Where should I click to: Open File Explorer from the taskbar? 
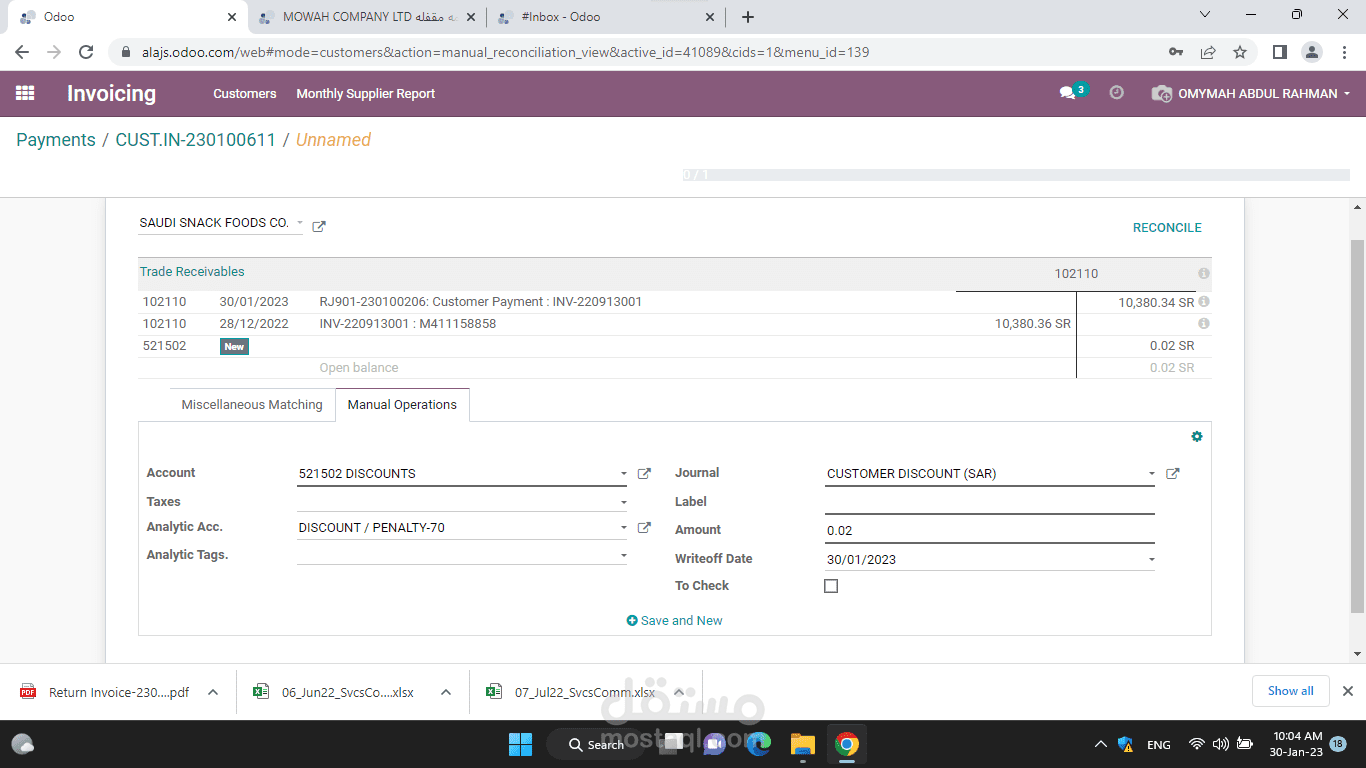(803, 744)
